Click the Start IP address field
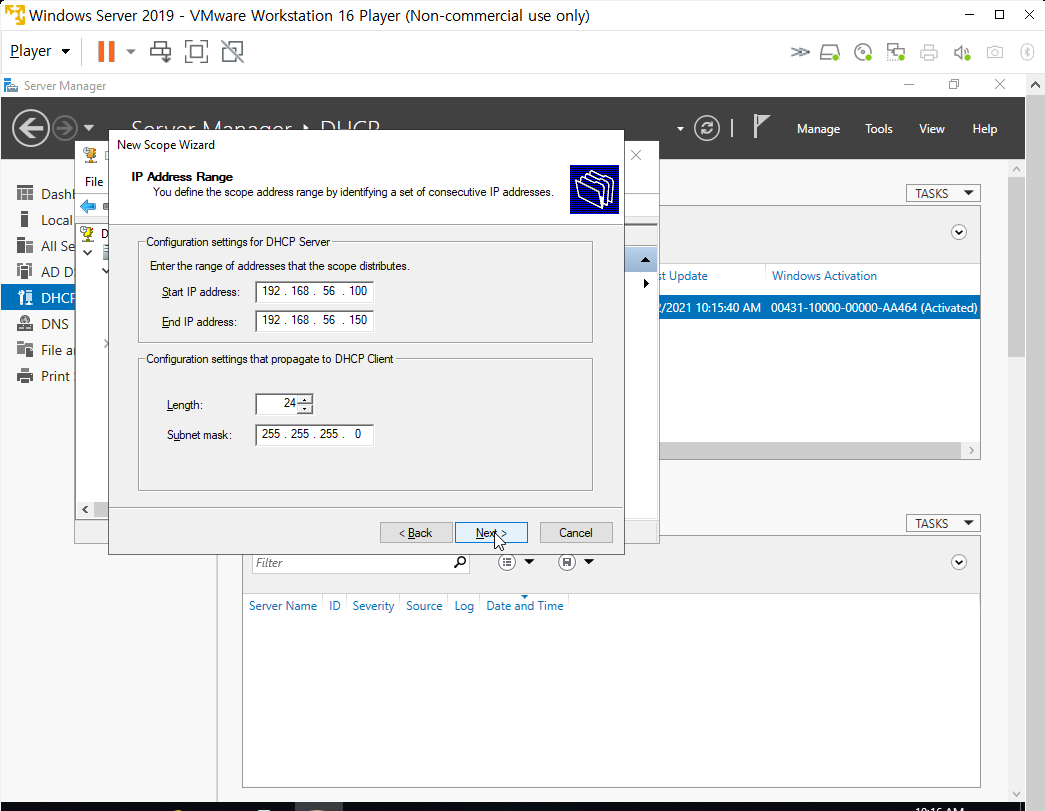 314,291
